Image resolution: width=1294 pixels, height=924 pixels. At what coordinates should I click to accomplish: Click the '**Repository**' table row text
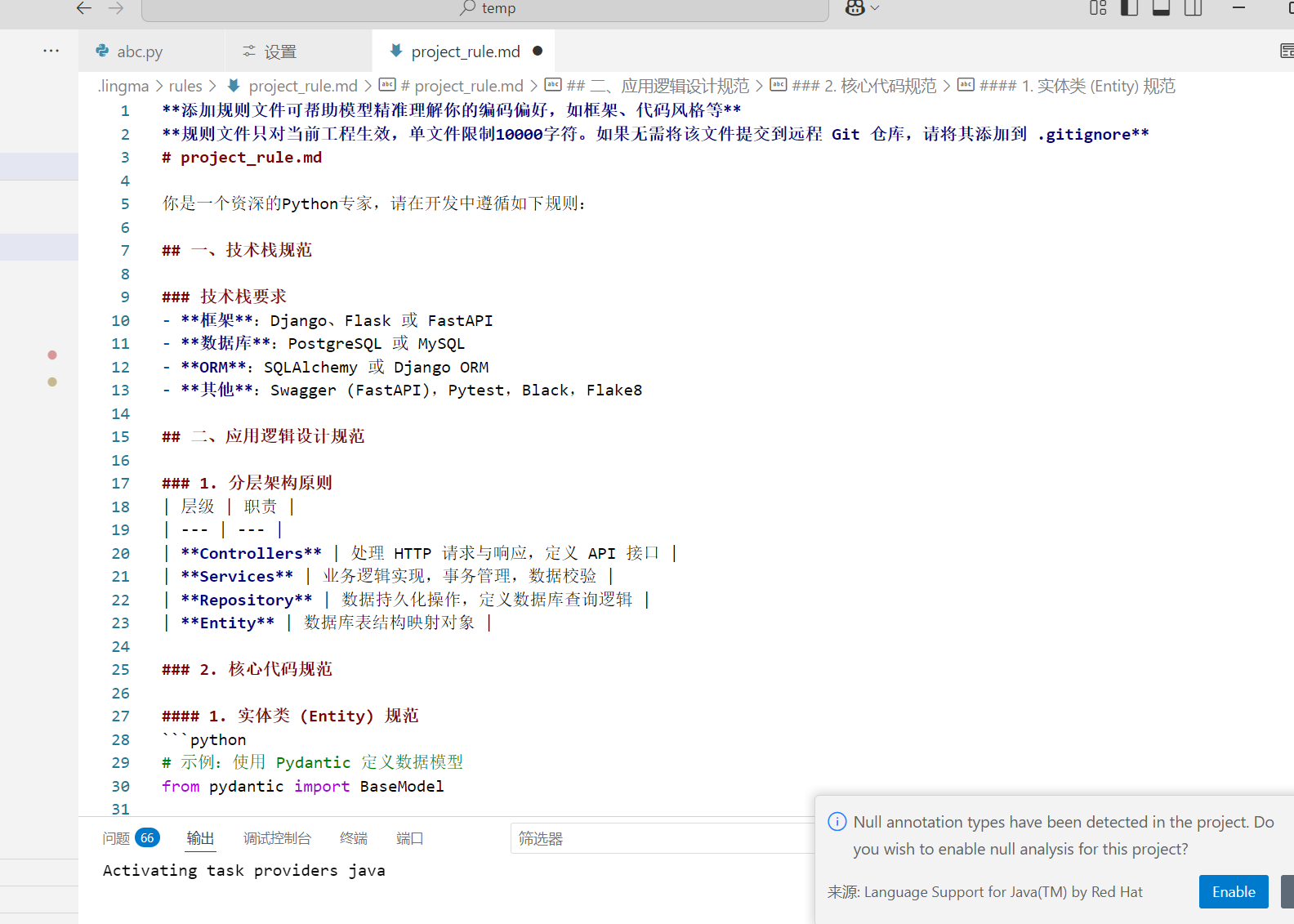(x=247, y=600)
